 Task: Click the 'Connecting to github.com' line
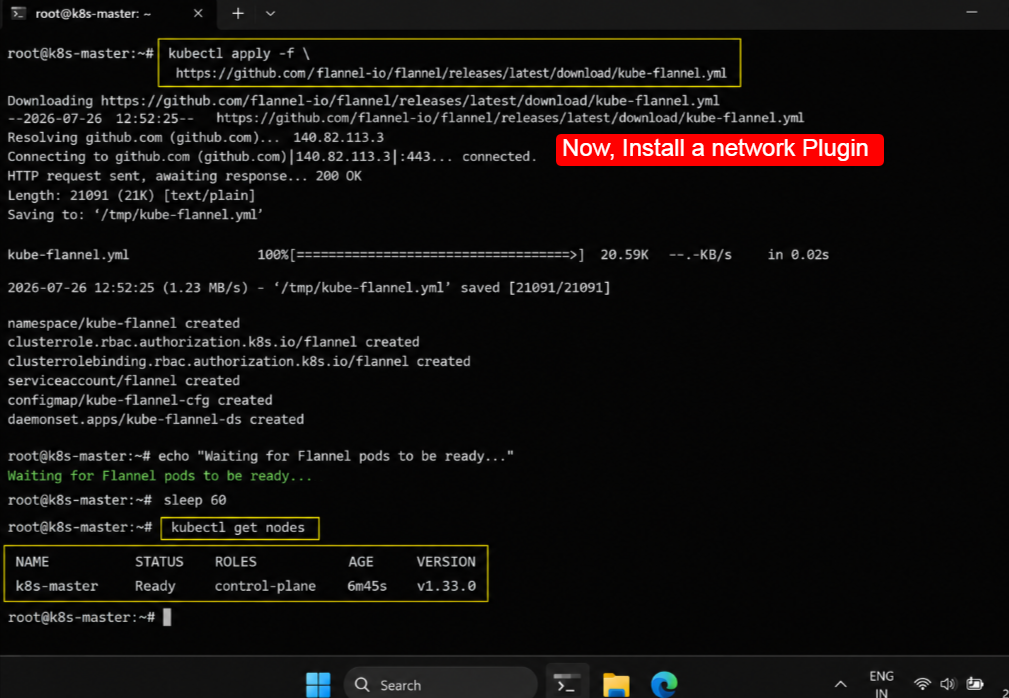272,157
